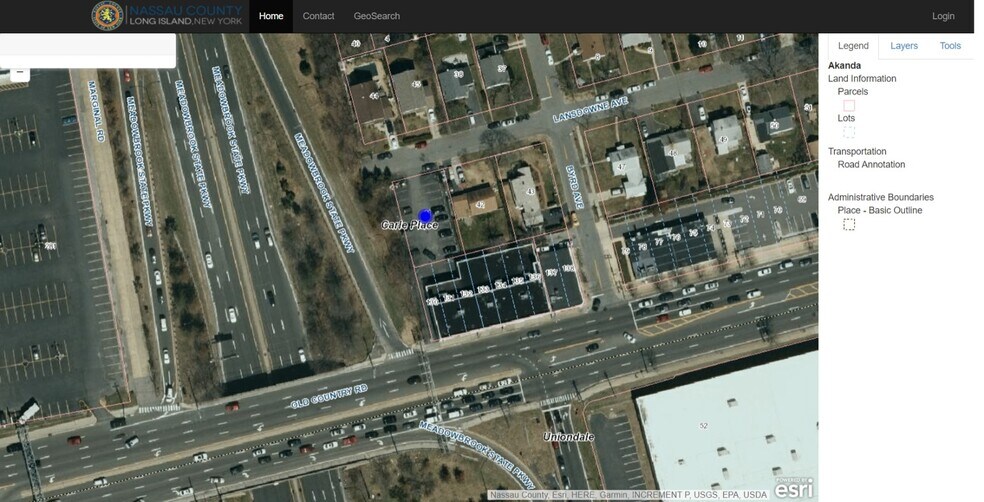Click the white search box panel
Screen dimensions: 984x502
click(88, 50)
